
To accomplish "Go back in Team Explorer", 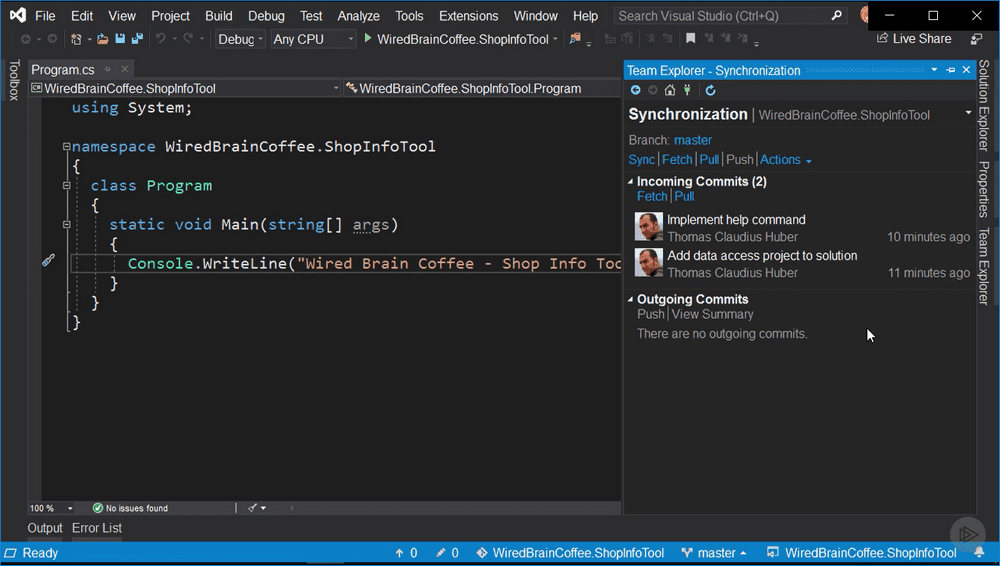I will [x=635, y=90].
